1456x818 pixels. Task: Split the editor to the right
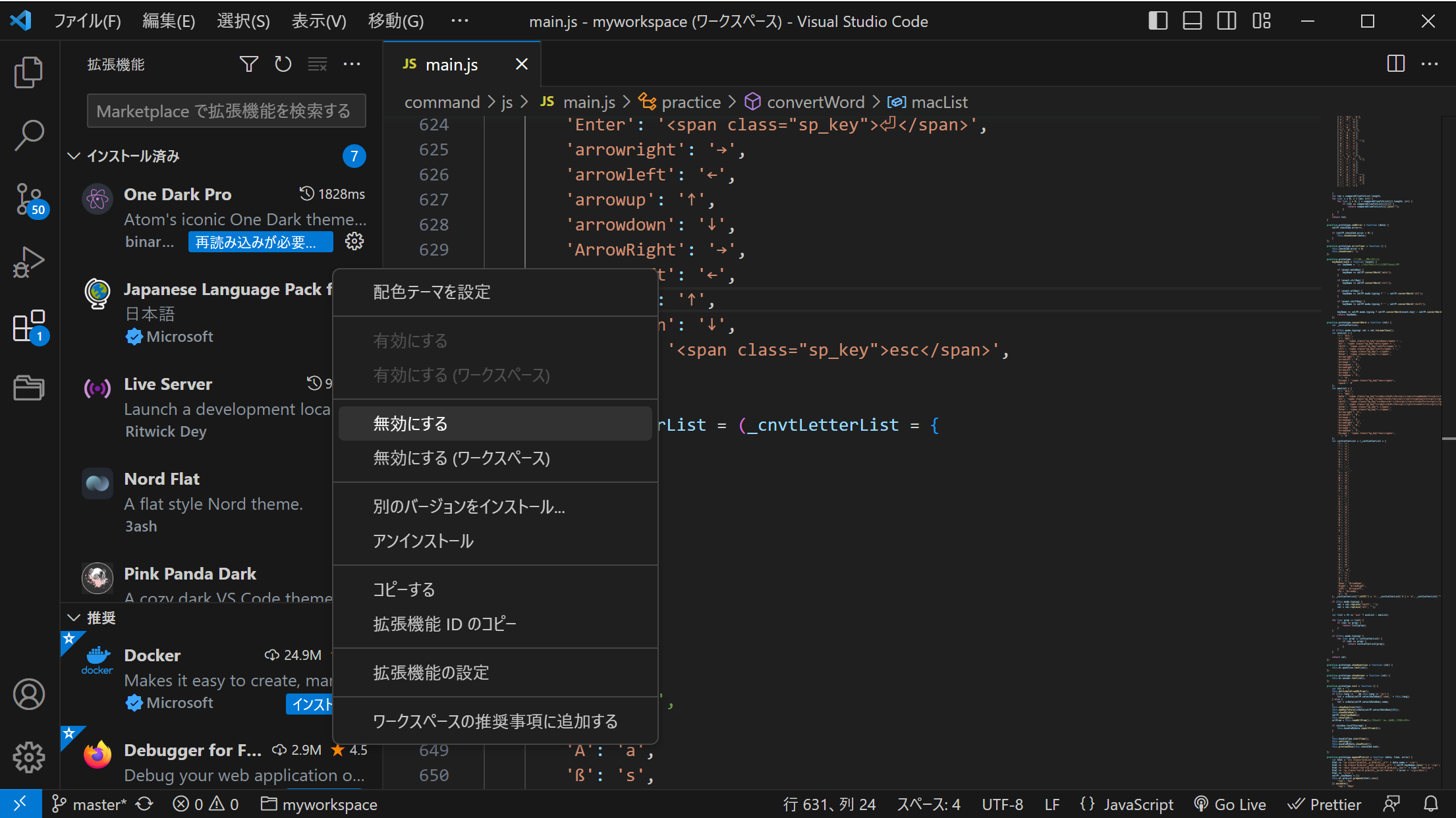(x=1395, y=64)
